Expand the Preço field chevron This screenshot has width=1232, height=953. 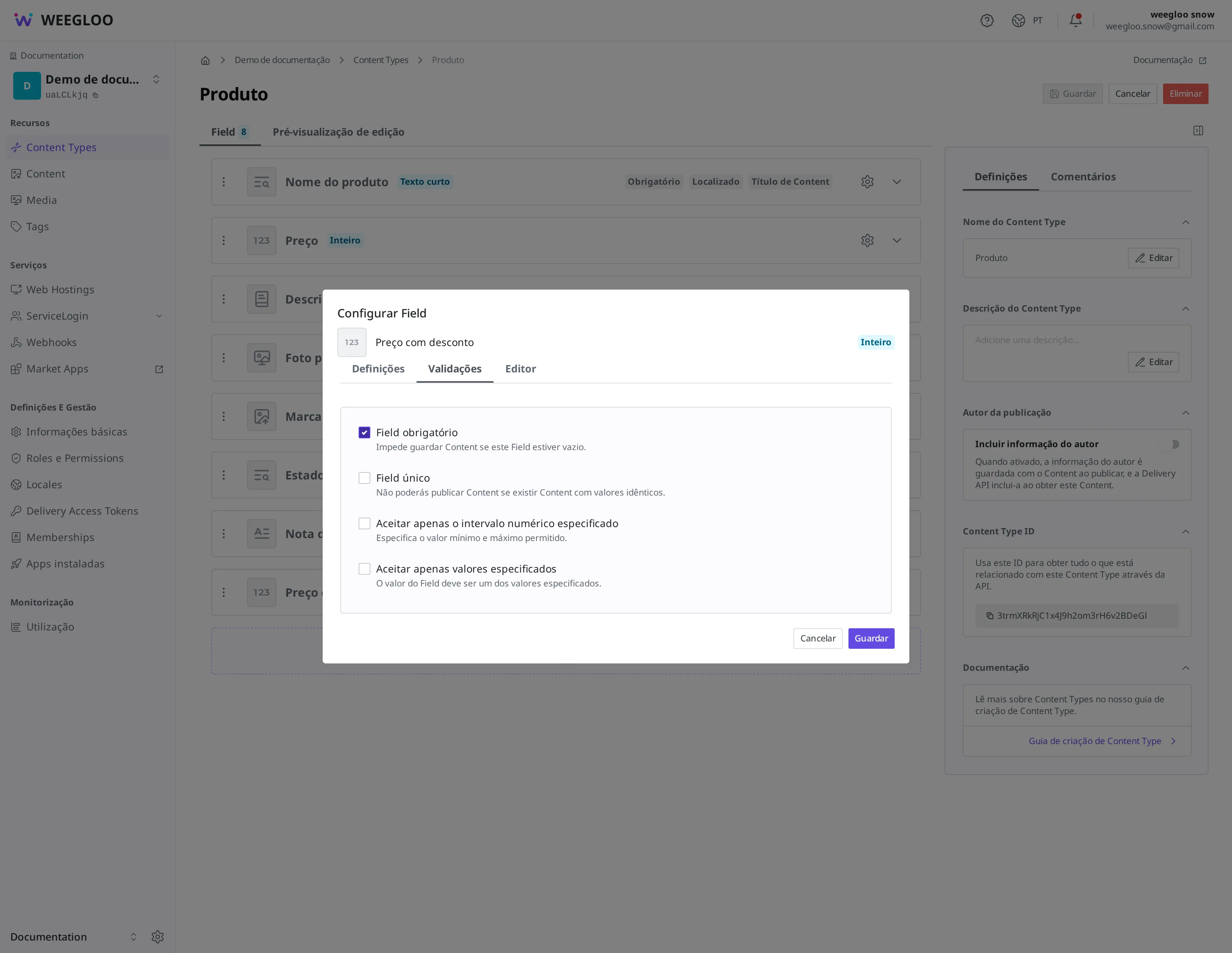pos(897,240)
